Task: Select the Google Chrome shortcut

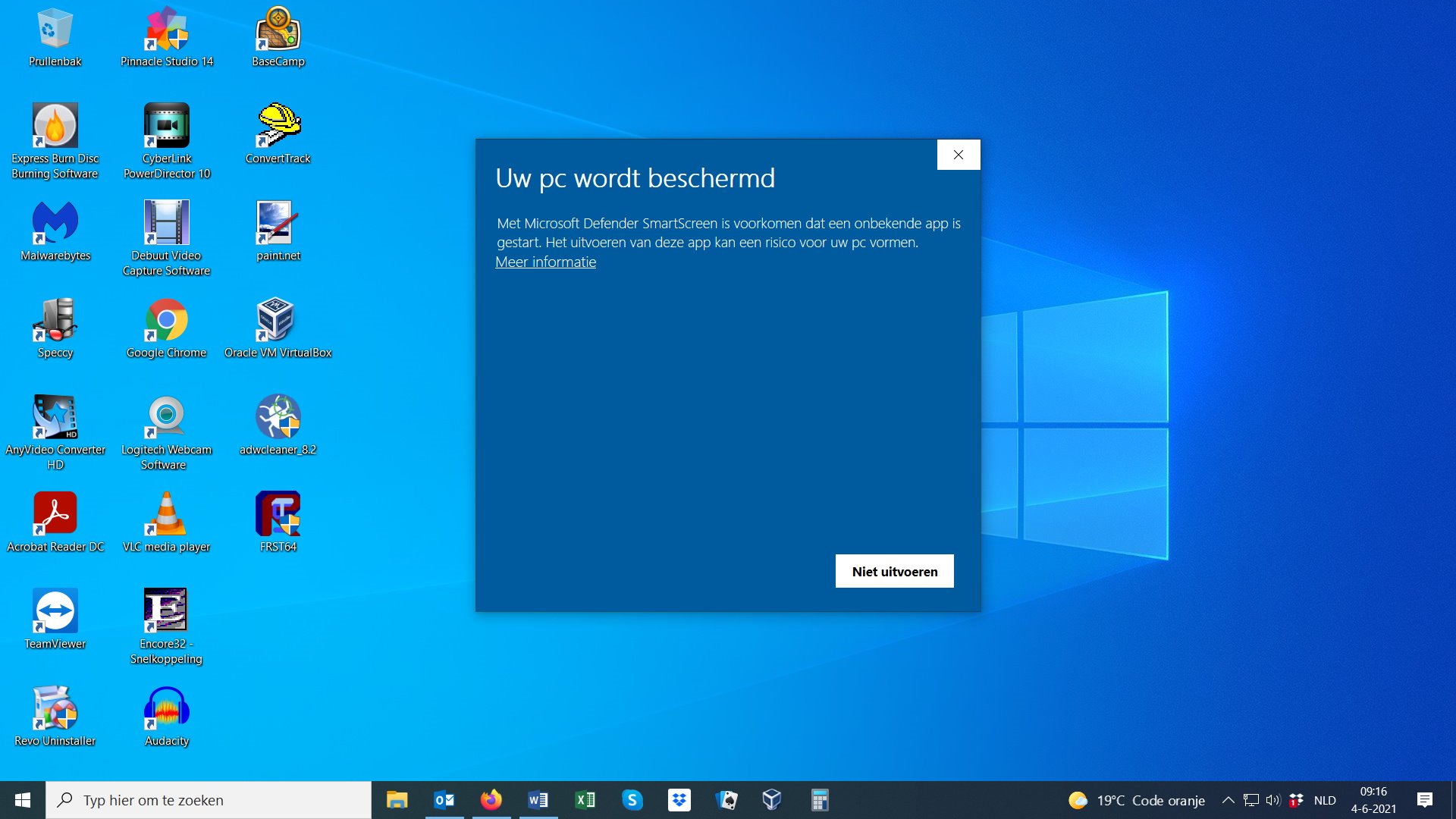Action: pyautogui.click(x=167, y=329)
